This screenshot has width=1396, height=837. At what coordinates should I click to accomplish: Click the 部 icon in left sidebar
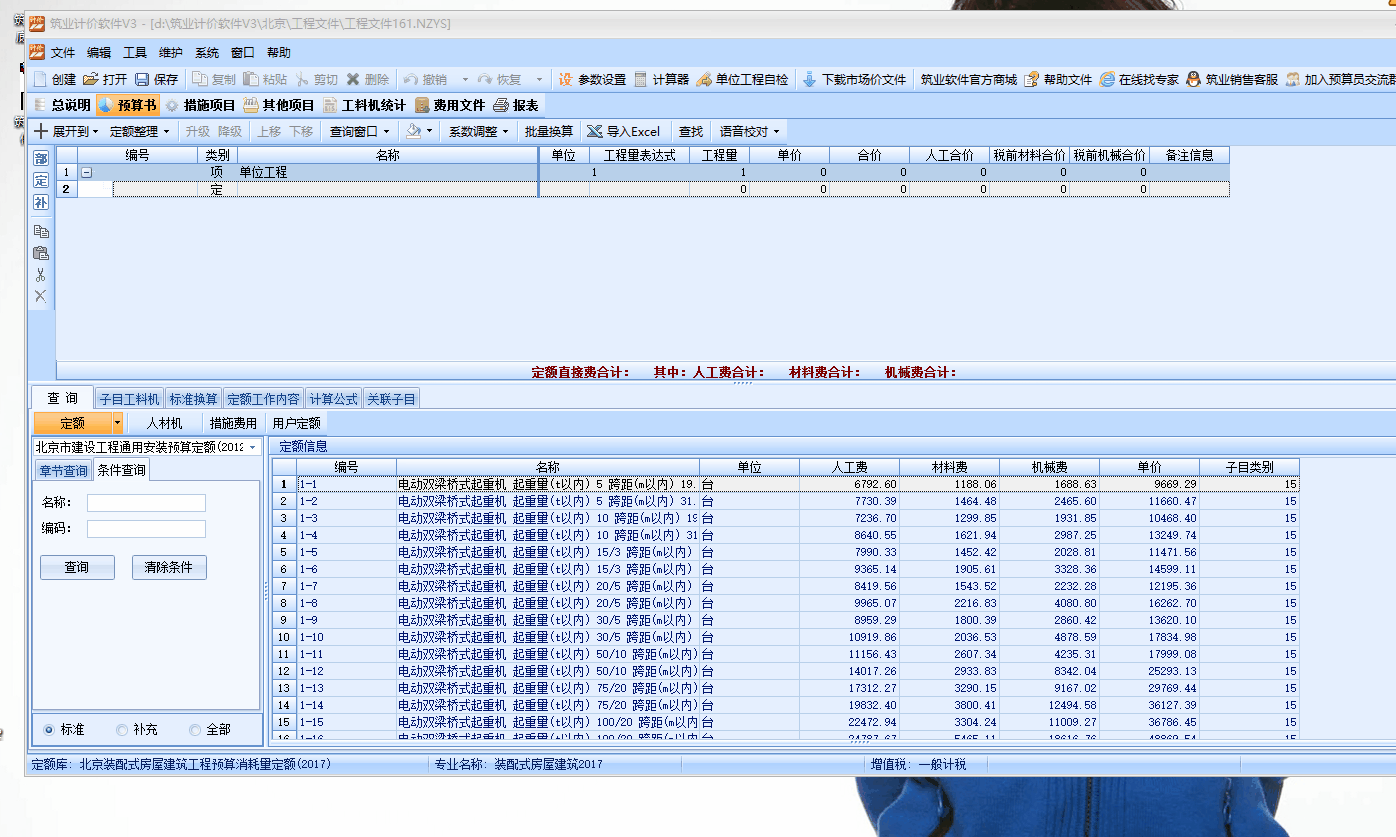[x=41, y=159]
